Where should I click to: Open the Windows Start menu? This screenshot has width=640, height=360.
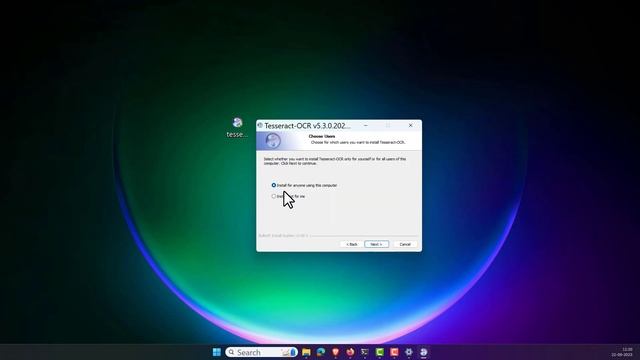click(217, 352)
